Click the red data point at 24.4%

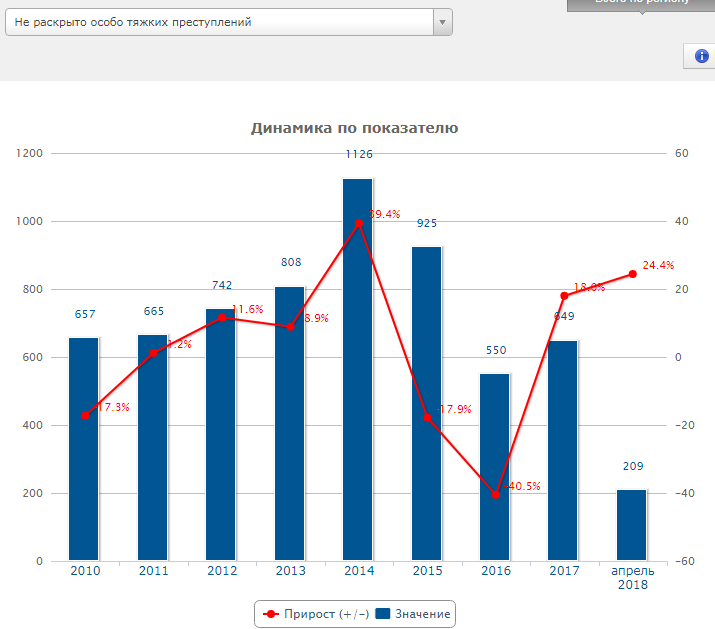pos(632,274)
